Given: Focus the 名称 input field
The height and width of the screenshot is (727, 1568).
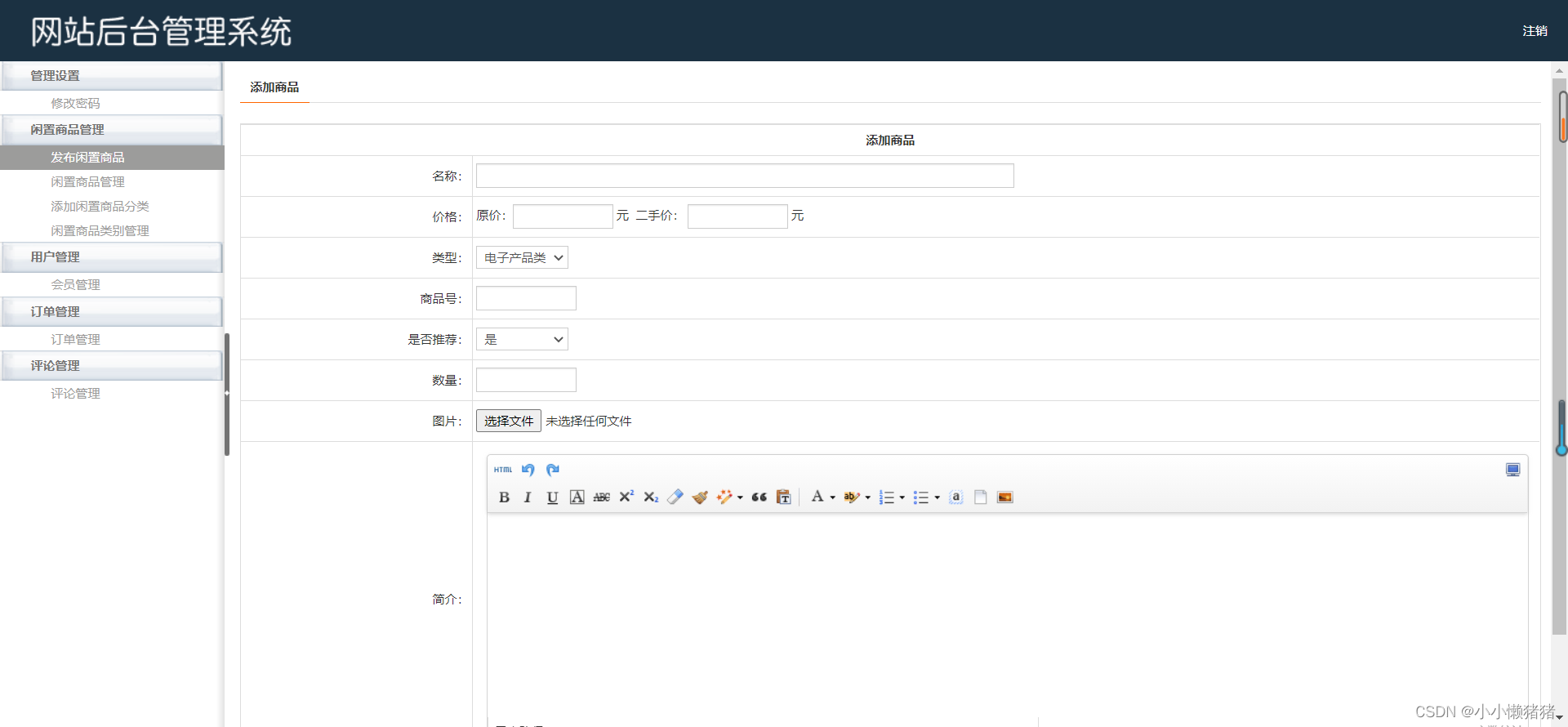Looking at the screenshot, I should coord(745,176).
